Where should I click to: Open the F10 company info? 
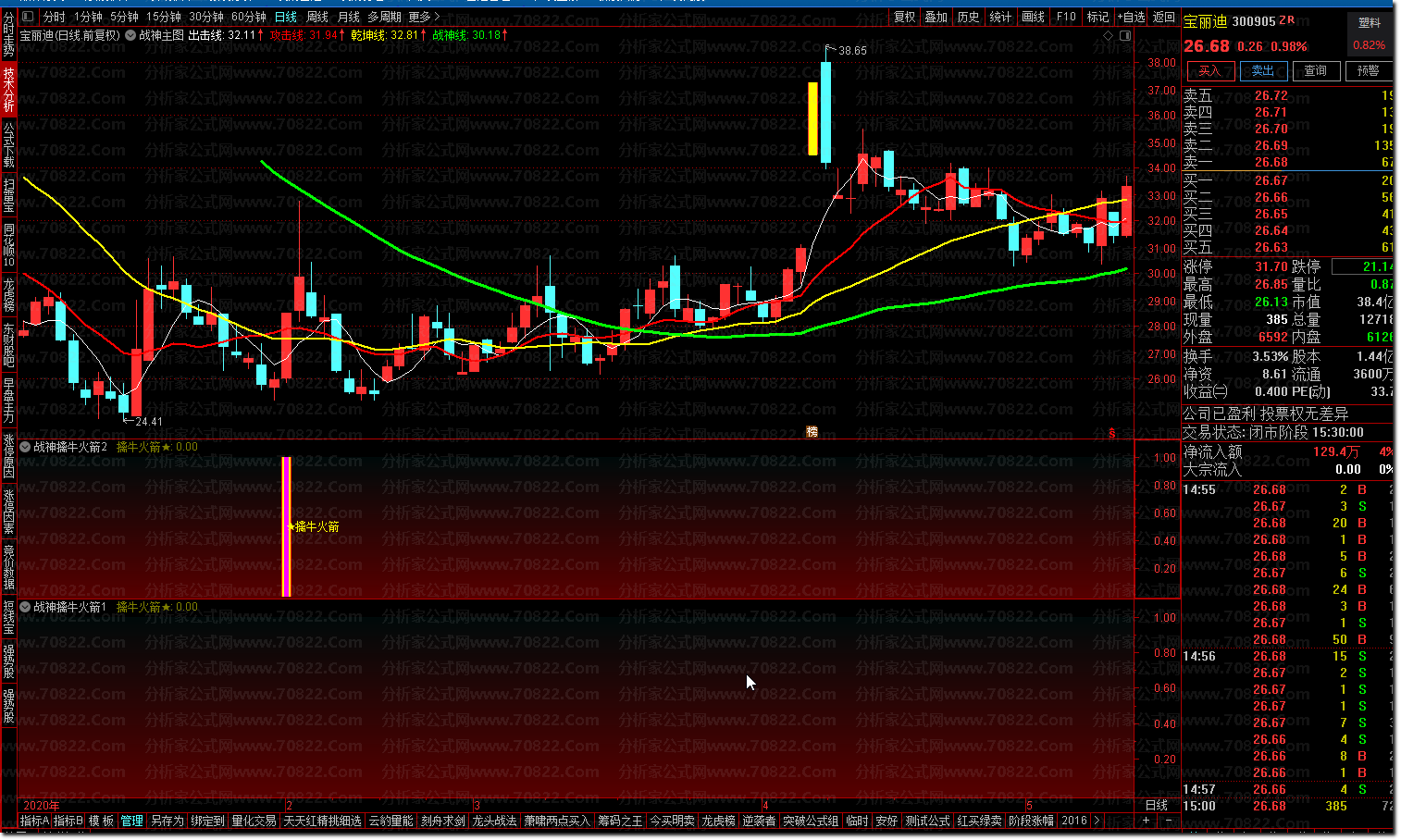pos(1066,17)
